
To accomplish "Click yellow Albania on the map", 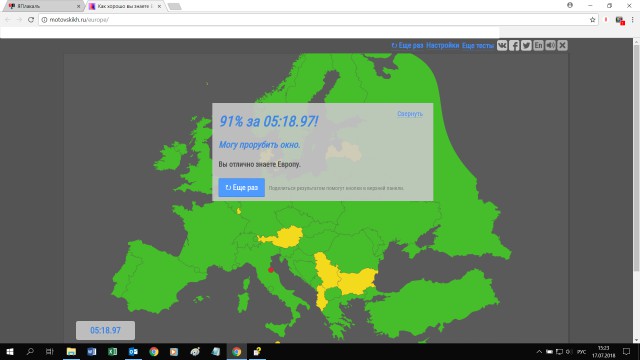I will click(321, 299).
